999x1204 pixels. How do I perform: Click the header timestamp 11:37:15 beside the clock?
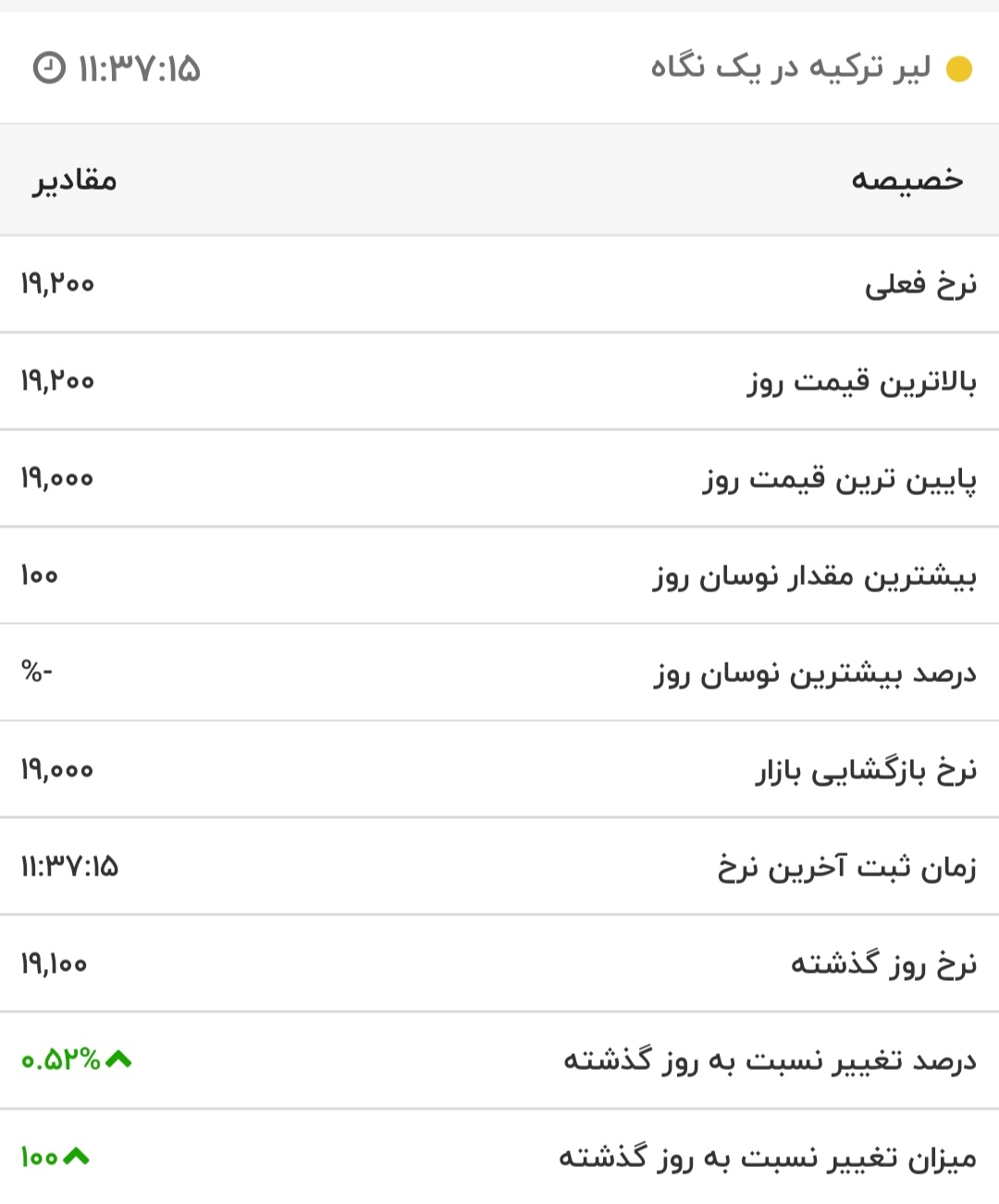click(x=139, y=68)
